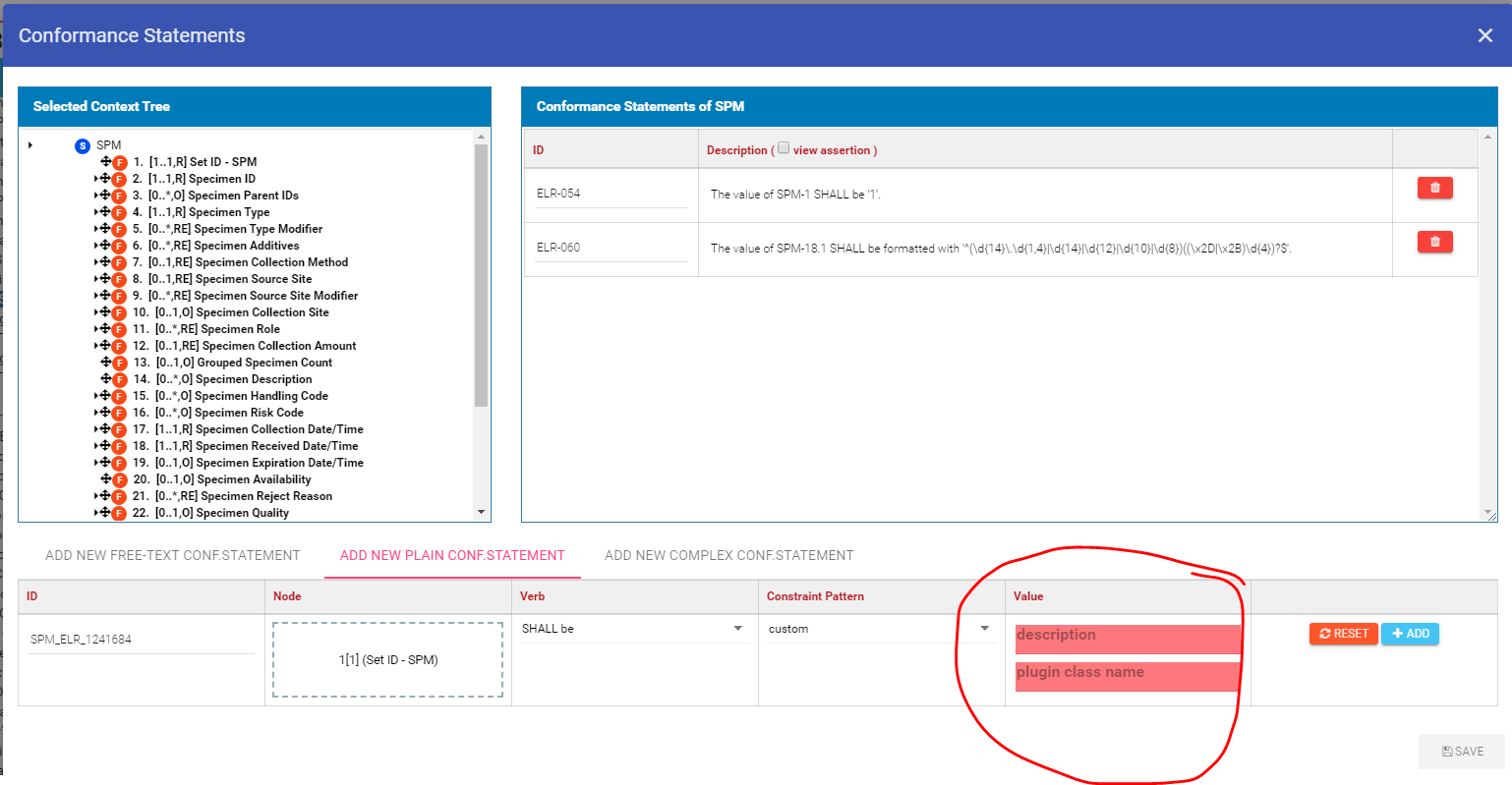Collapse the SPM root node

point(29,144)
